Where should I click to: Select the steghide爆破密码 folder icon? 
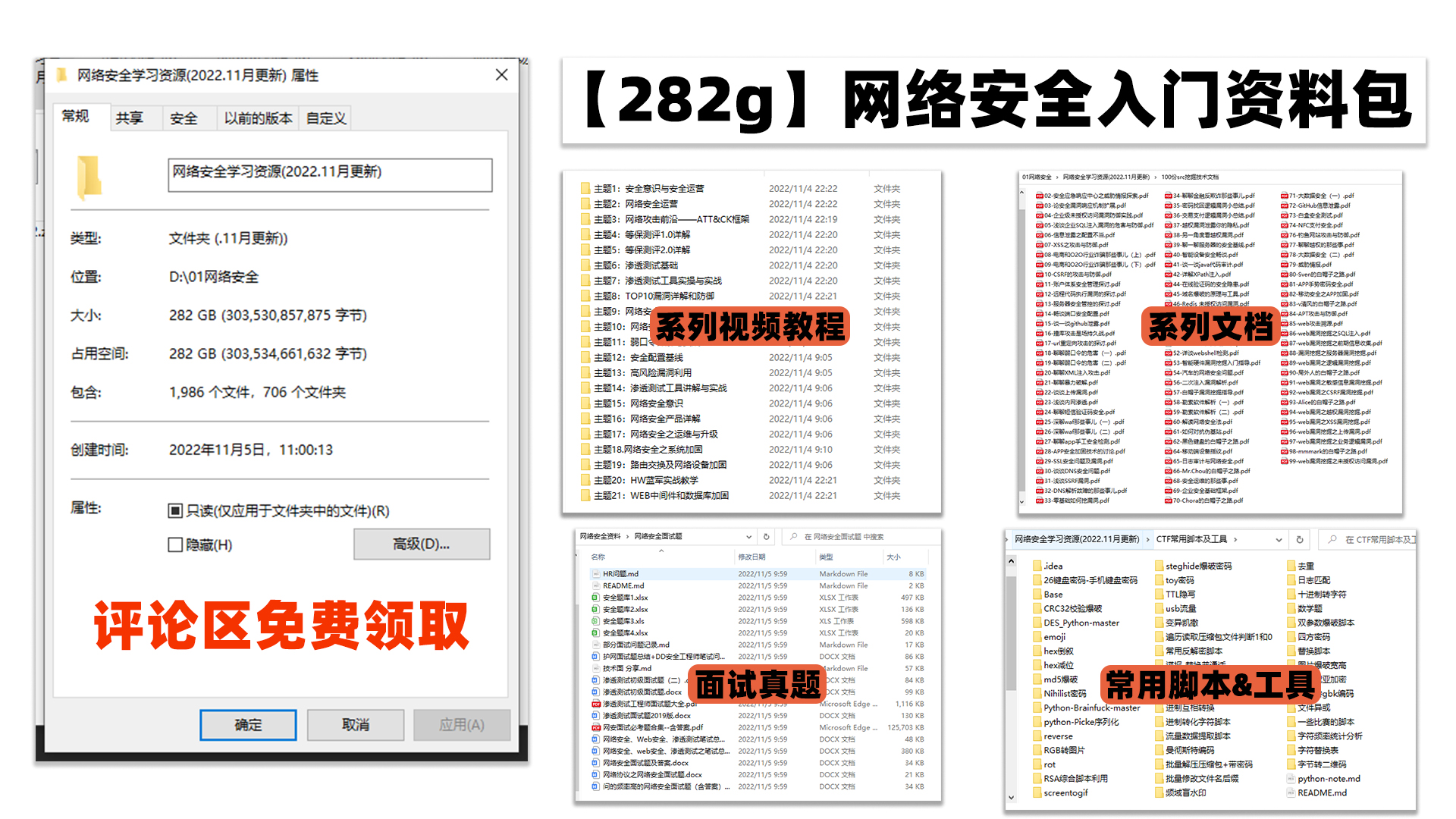click(x=1159, y=566)
